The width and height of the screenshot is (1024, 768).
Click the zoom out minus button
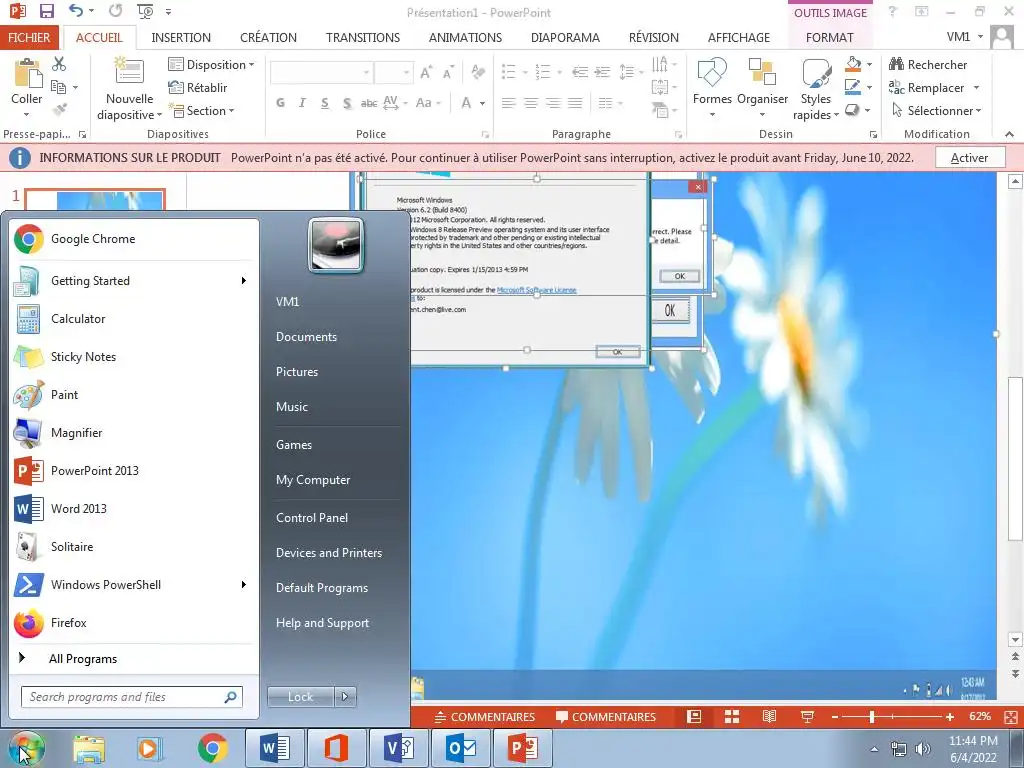[835, 717]
